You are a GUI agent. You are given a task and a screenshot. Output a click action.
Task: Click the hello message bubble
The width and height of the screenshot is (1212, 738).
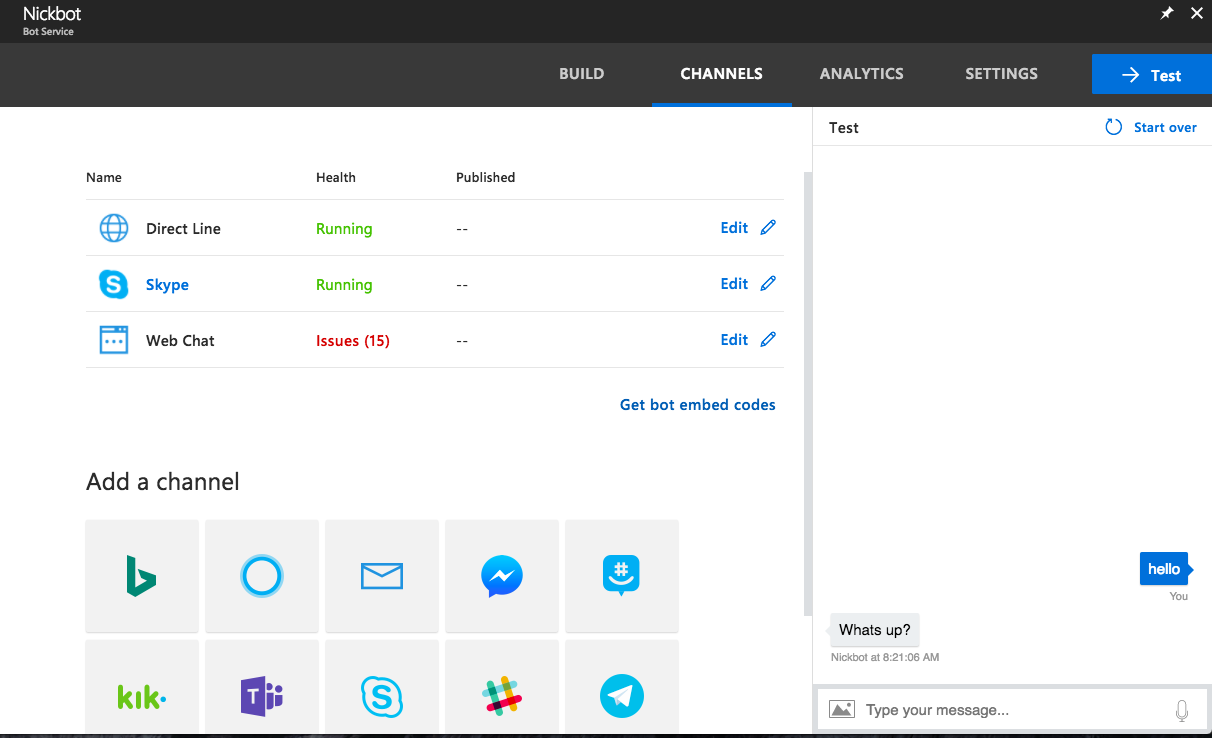tap(1164, 569)
